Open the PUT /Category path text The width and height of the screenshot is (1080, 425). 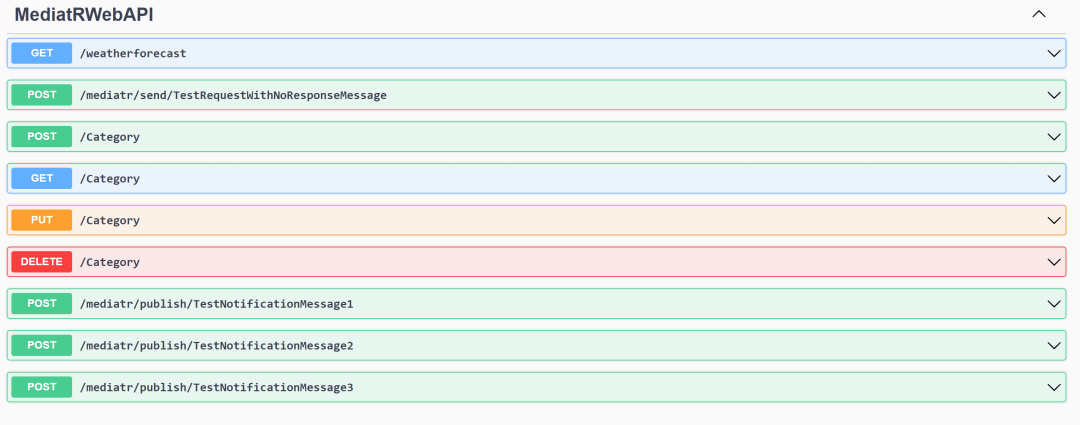click(110, 220)
